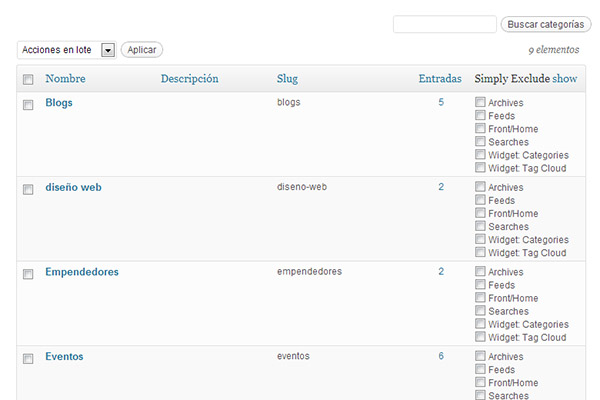Check Widget: Categories for Empendedores
600x400 pixels.
coord(480,323)
